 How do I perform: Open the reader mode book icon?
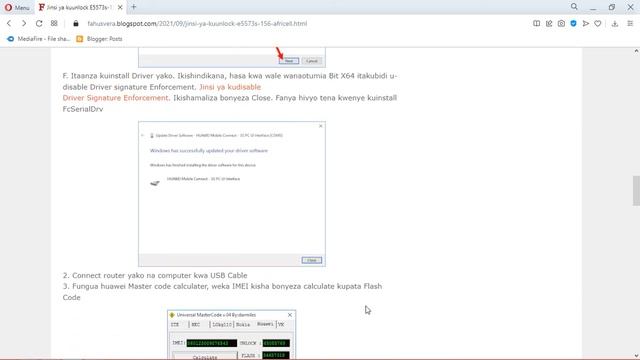click(536, 24)
